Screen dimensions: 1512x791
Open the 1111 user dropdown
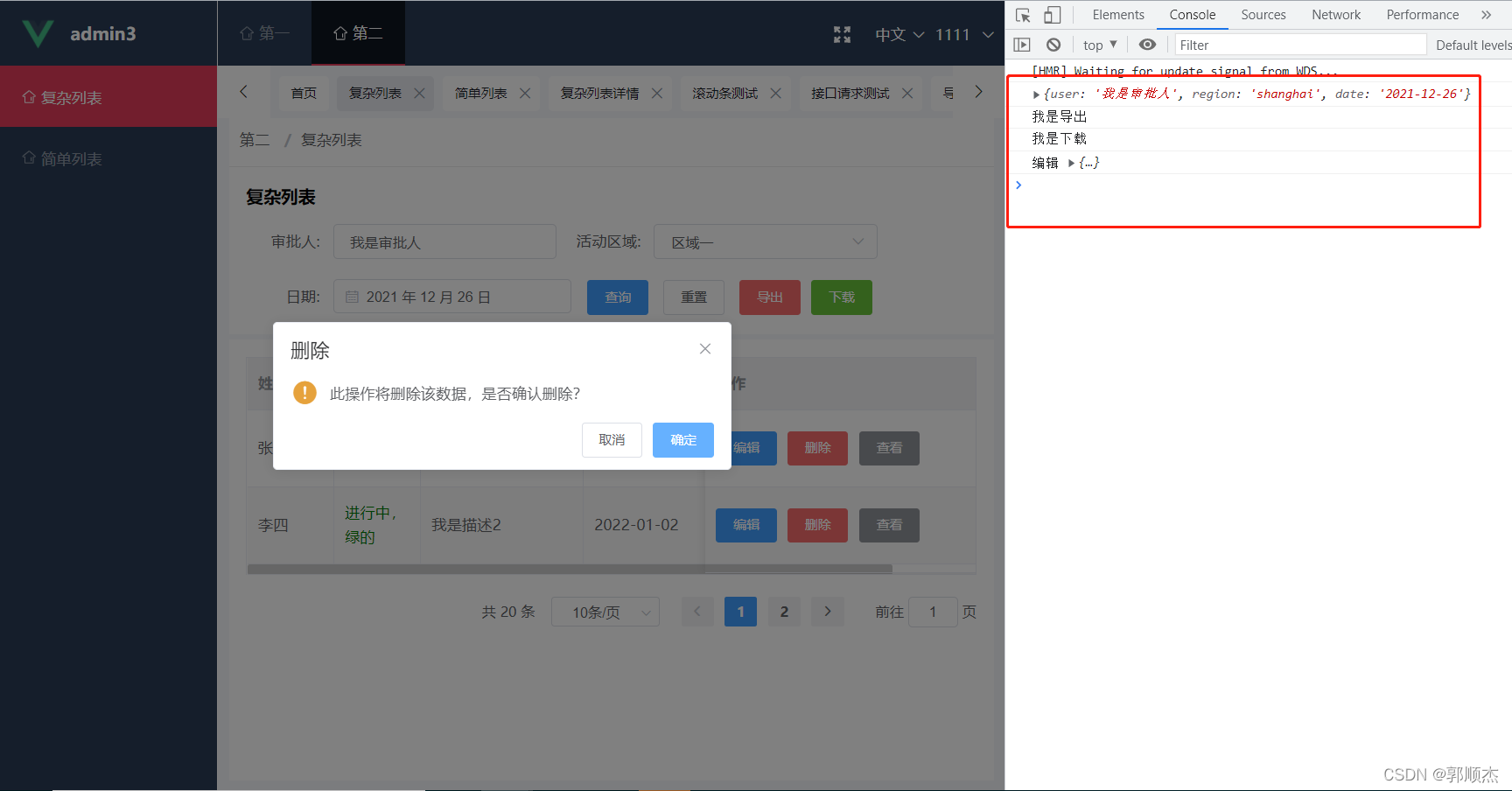click(x=964, y=34)
